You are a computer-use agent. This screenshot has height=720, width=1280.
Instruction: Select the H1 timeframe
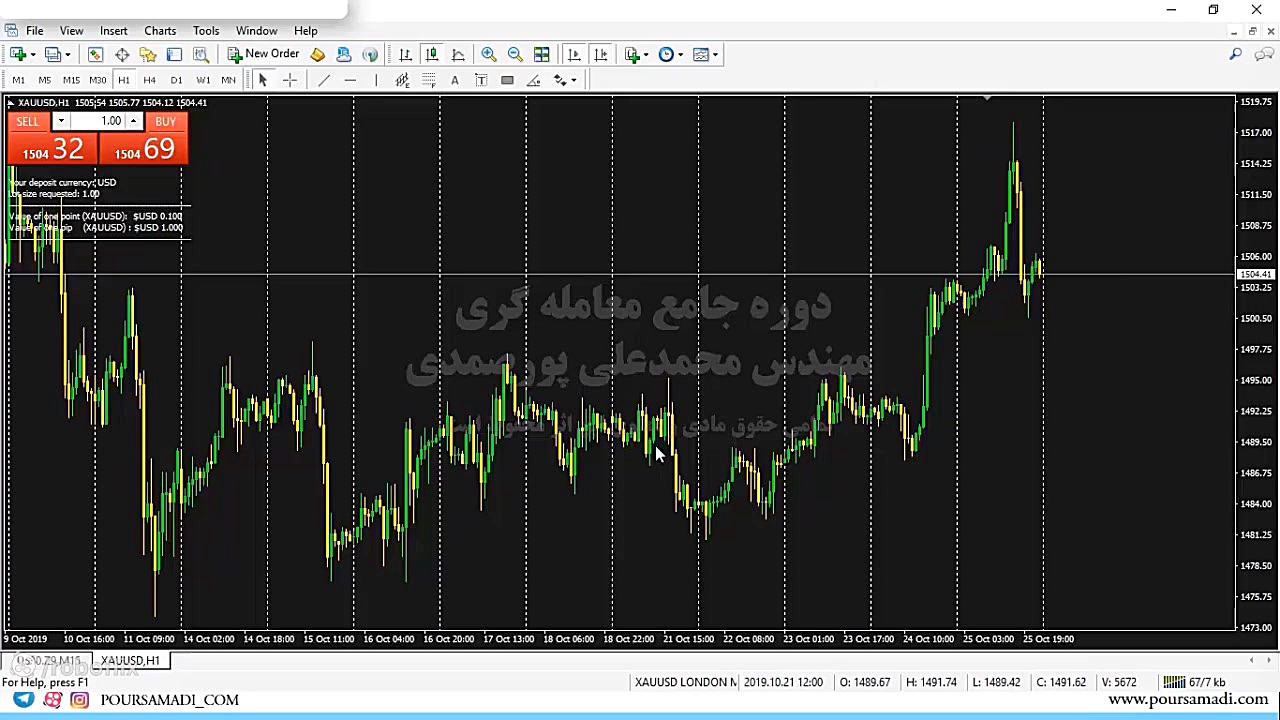coord(123,80)
